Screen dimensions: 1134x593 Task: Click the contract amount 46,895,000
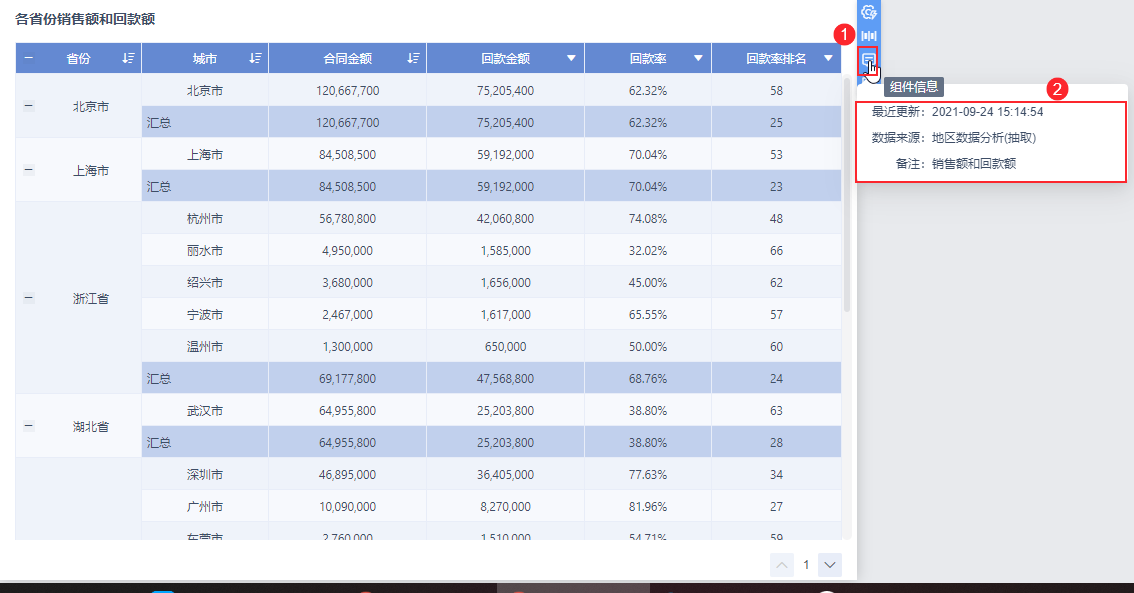click(x=347, y=474)
